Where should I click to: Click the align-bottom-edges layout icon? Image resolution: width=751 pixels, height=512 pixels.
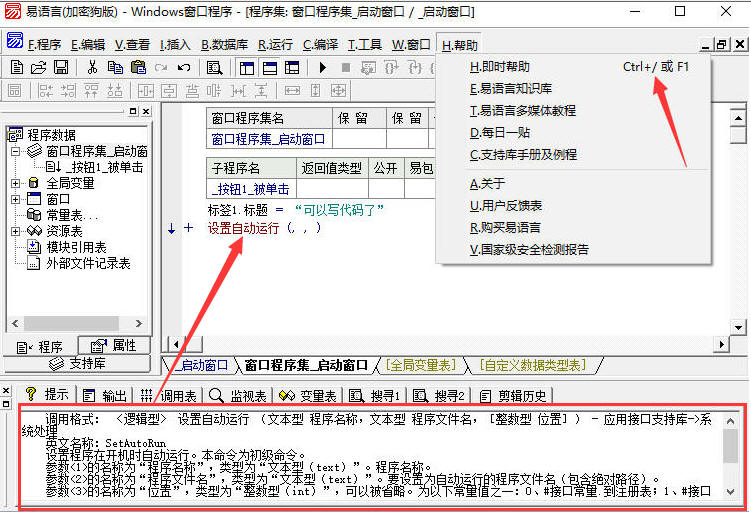tap(114, 91)
